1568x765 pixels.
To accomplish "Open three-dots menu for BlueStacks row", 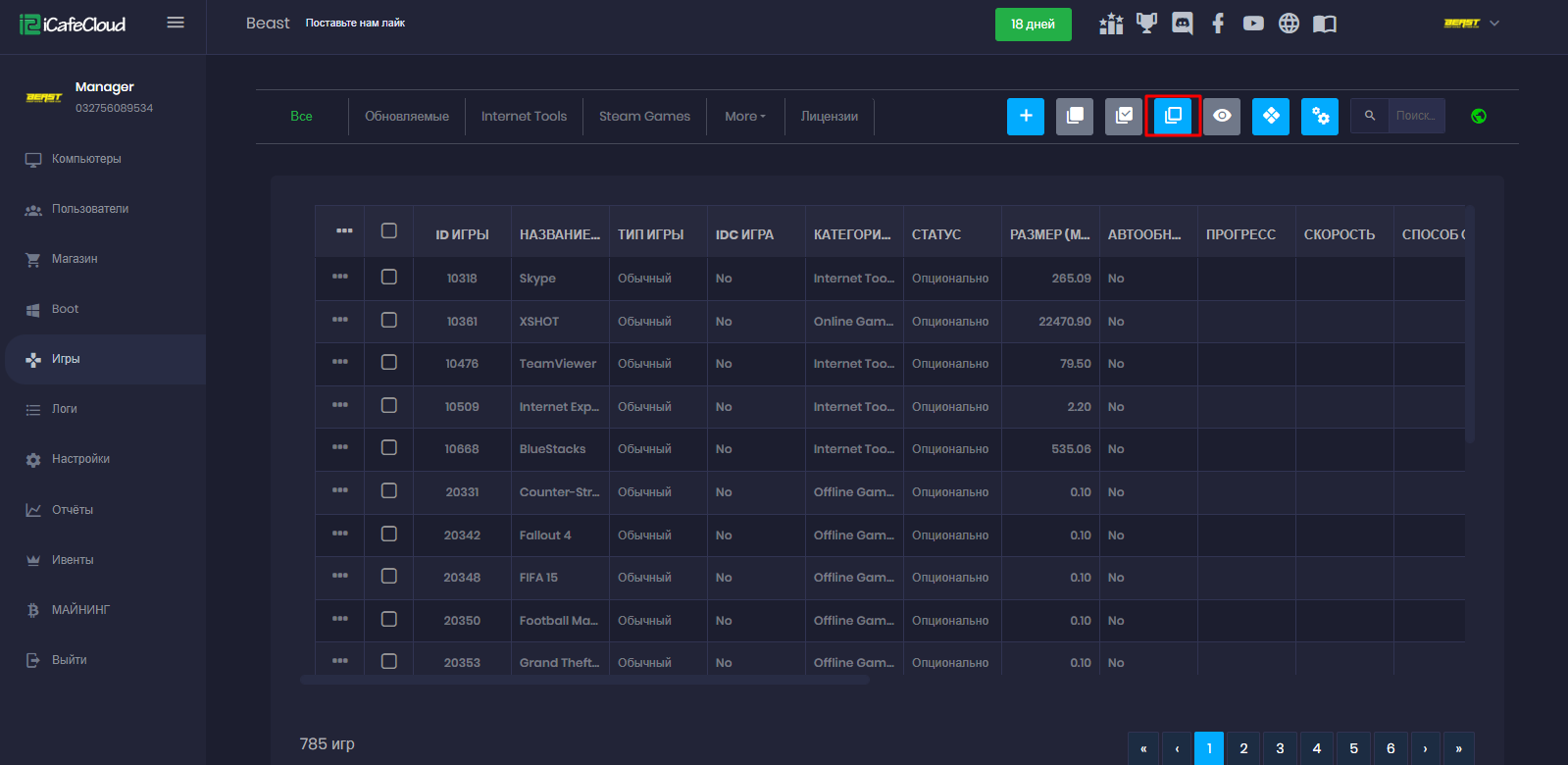I will pos(340,447).
